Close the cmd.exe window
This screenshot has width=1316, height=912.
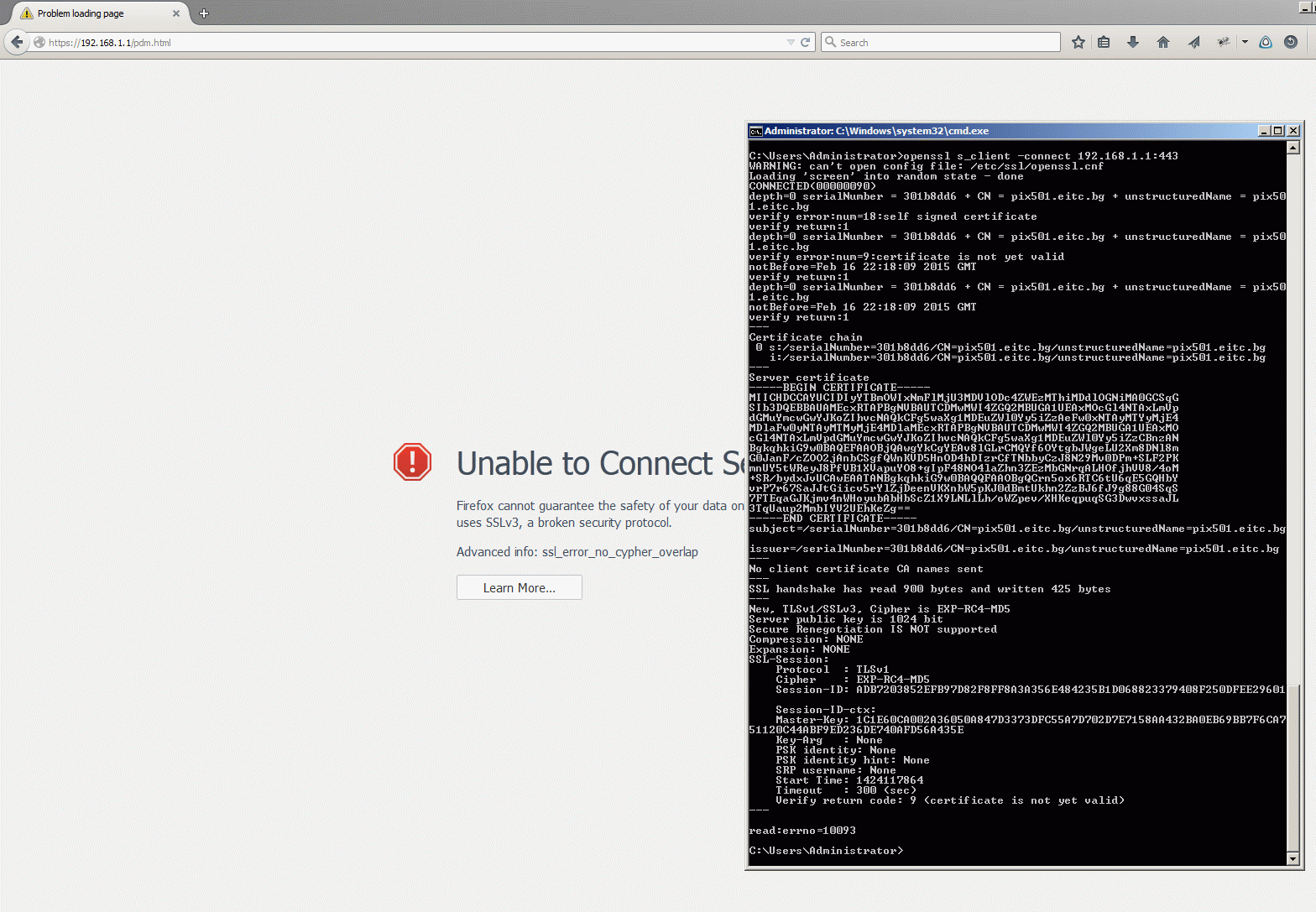(1293, 131)
